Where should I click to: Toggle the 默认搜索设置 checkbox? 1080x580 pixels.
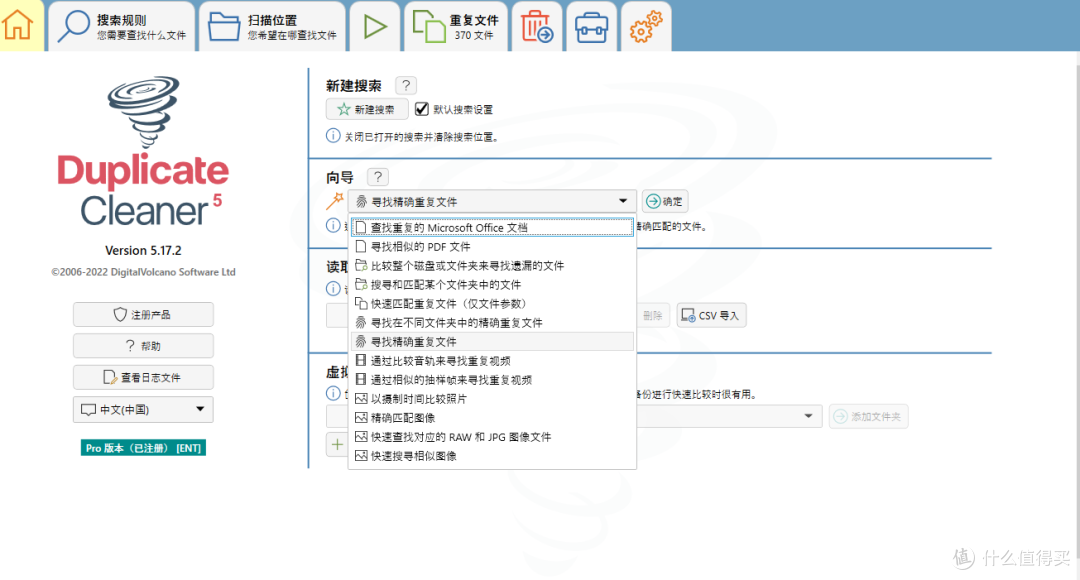pos(422,110)
